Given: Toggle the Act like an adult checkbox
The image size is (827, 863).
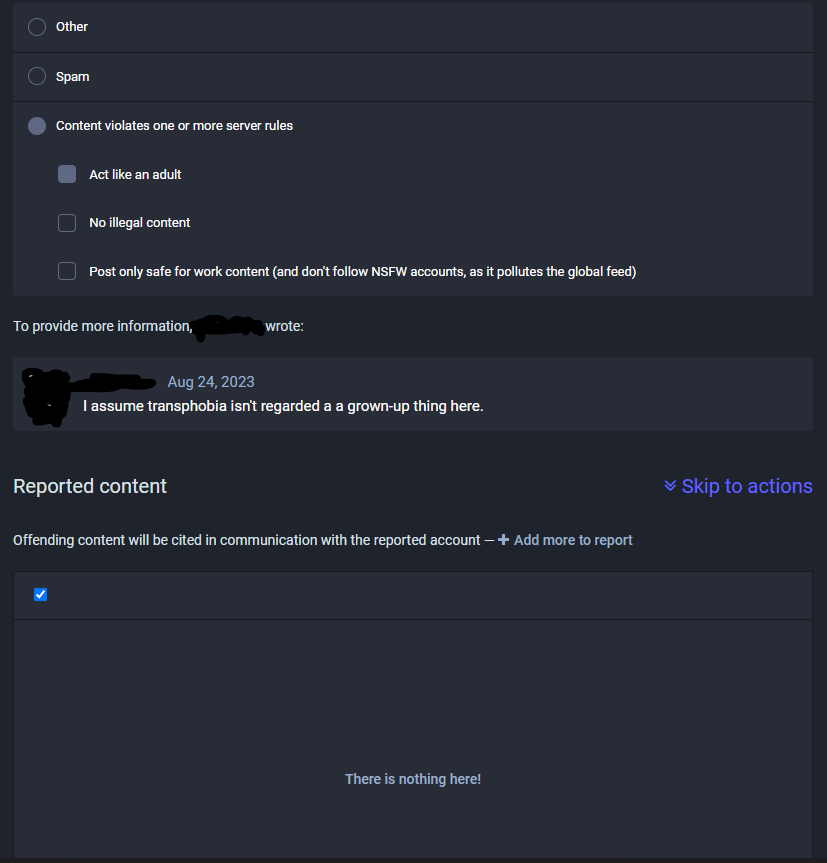Looking at the screenshot, I should click(x=67, y=174).
